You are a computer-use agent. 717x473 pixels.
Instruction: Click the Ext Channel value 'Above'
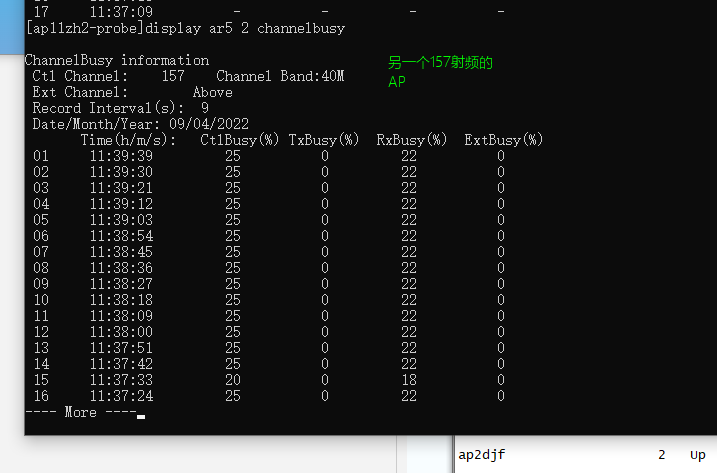(213, 92)
